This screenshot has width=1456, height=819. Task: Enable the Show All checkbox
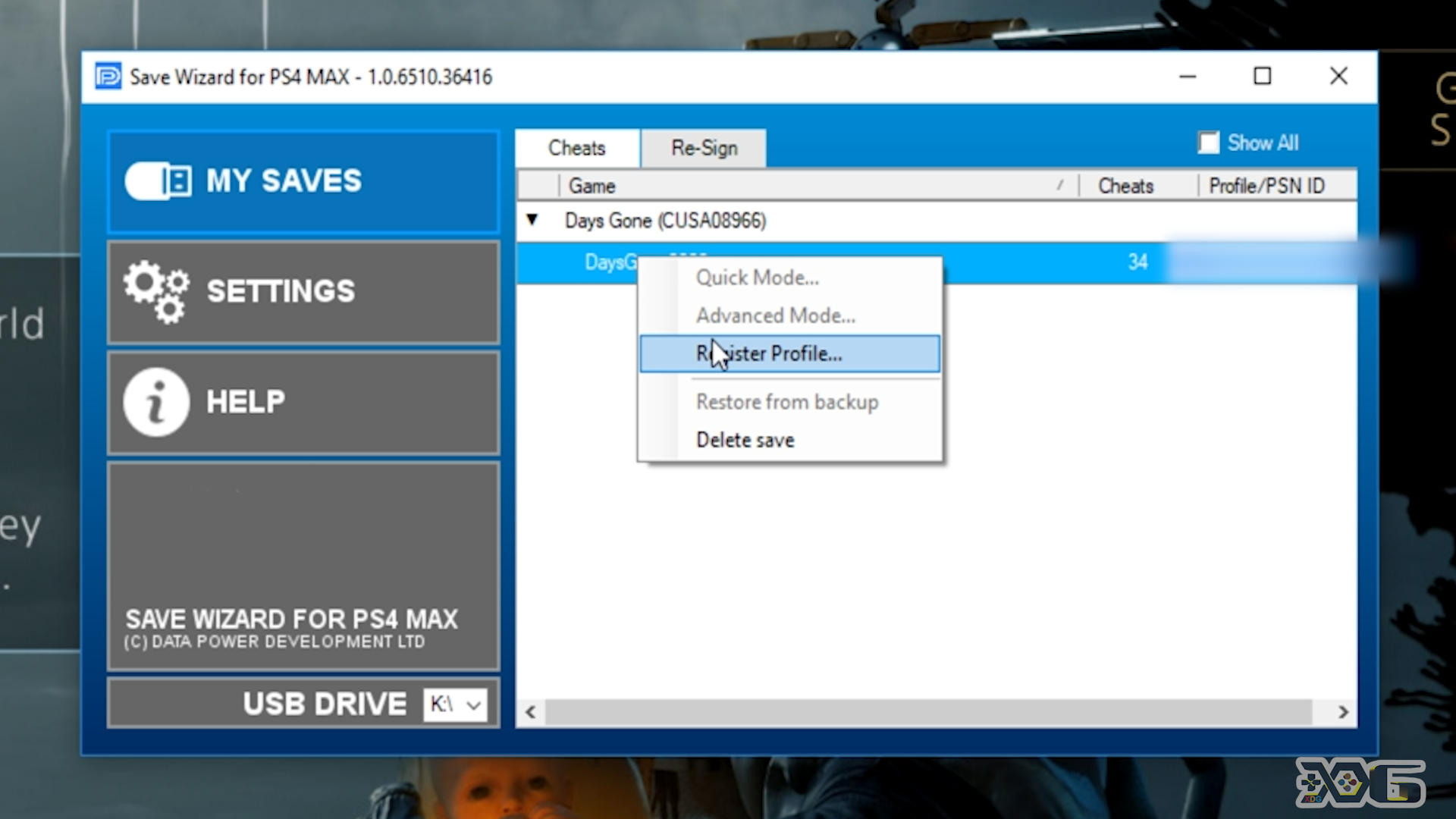pyautogui.click(x=1208, y=143)
